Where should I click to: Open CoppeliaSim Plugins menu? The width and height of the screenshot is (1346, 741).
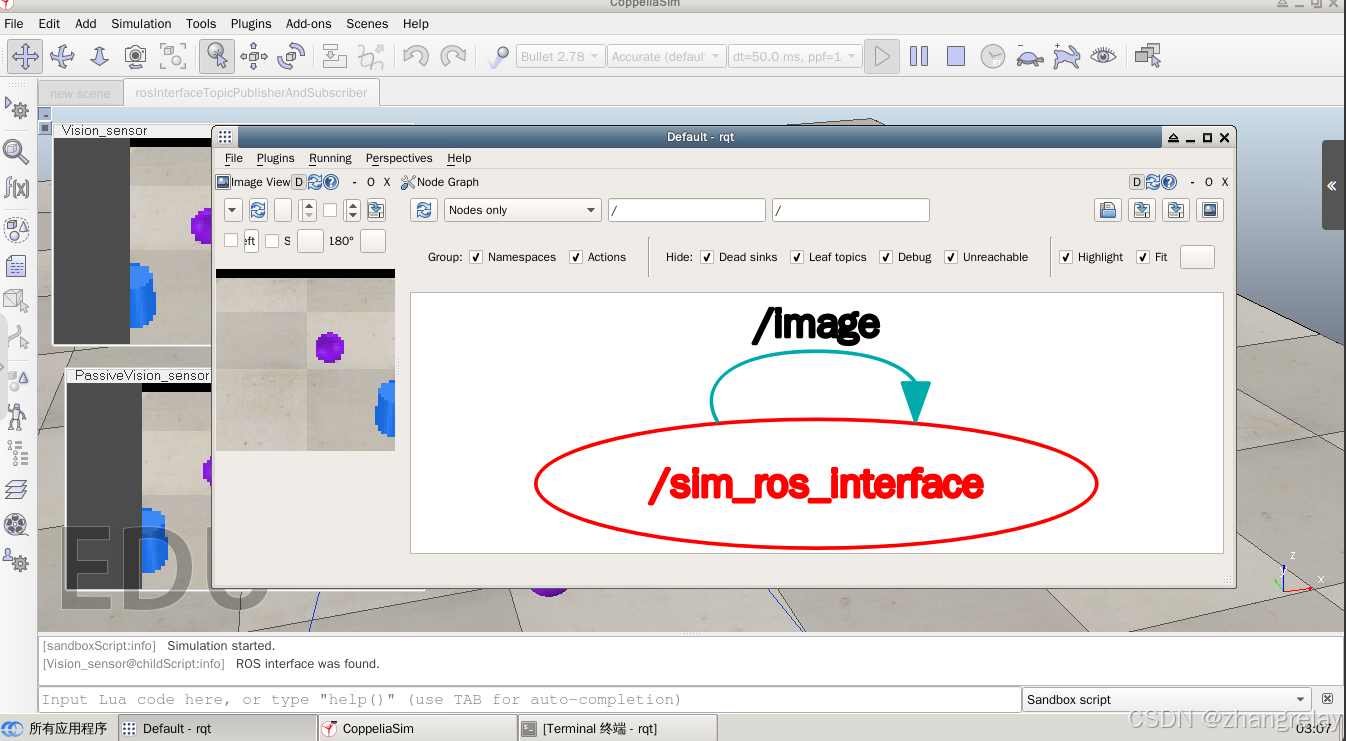(251, 23)
